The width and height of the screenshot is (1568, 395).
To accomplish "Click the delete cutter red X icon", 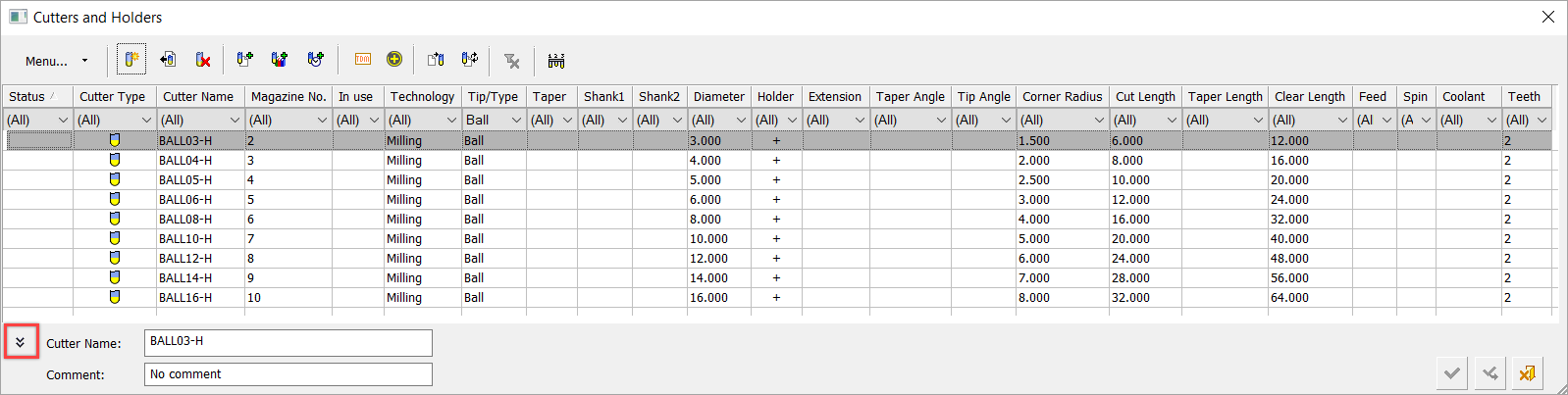I will click(x=203, y=60).
